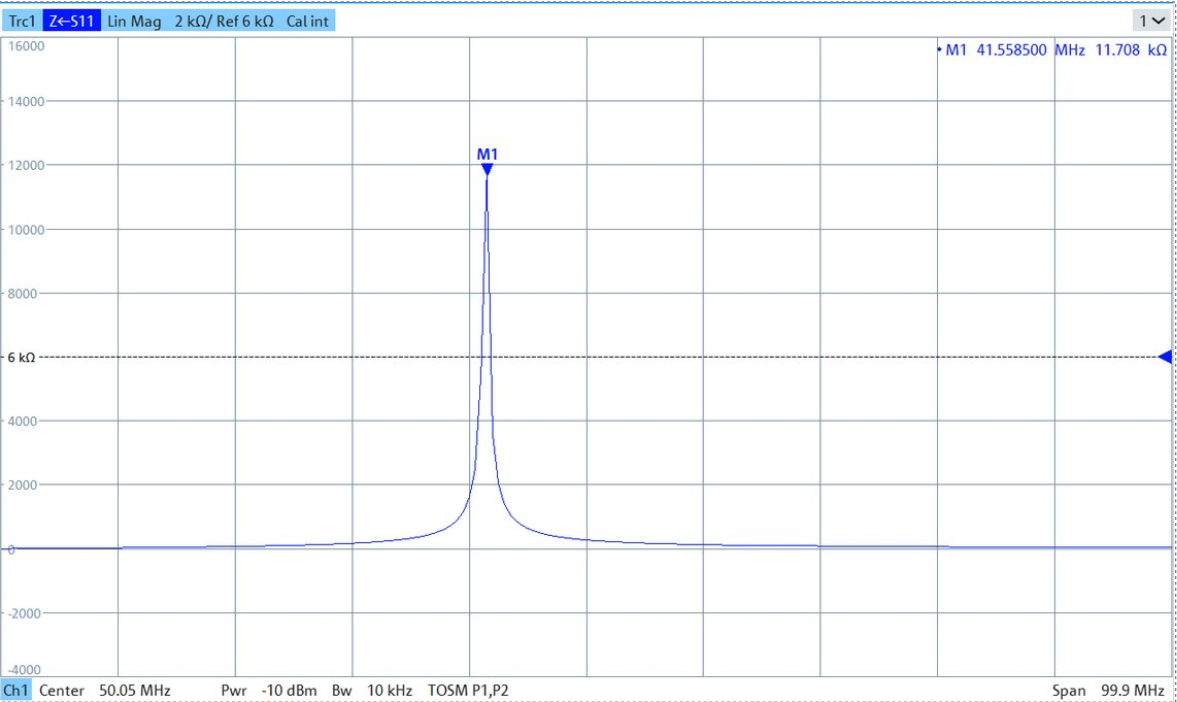Click the -2000 y-axis label
Screen dimensions: 1177x702
pyautogui.click(x=24, y=613)
